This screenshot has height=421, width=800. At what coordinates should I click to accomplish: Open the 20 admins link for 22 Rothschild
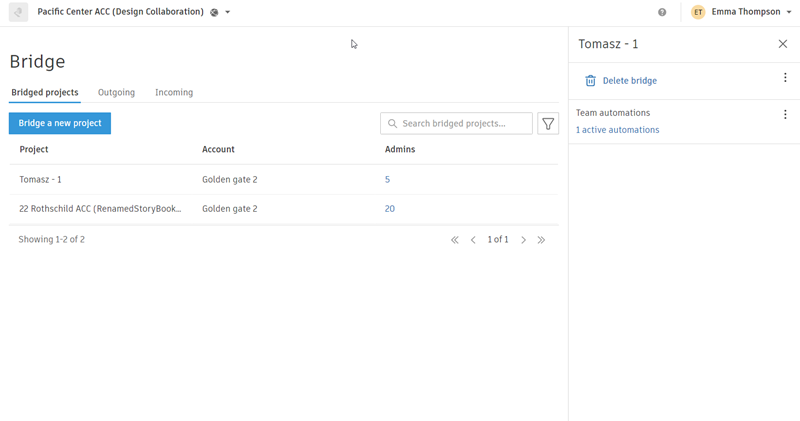coord(390,209)
